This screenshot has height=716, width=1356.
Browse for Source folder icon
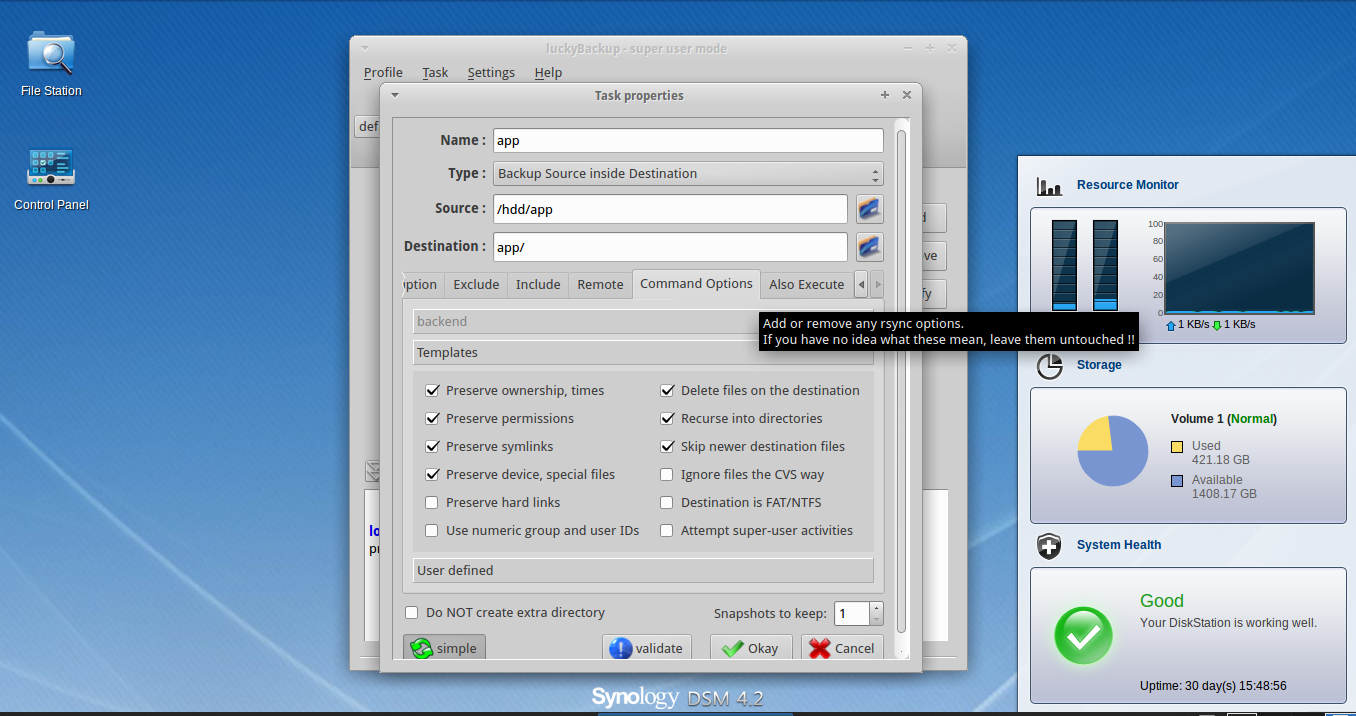pos(870,209)
